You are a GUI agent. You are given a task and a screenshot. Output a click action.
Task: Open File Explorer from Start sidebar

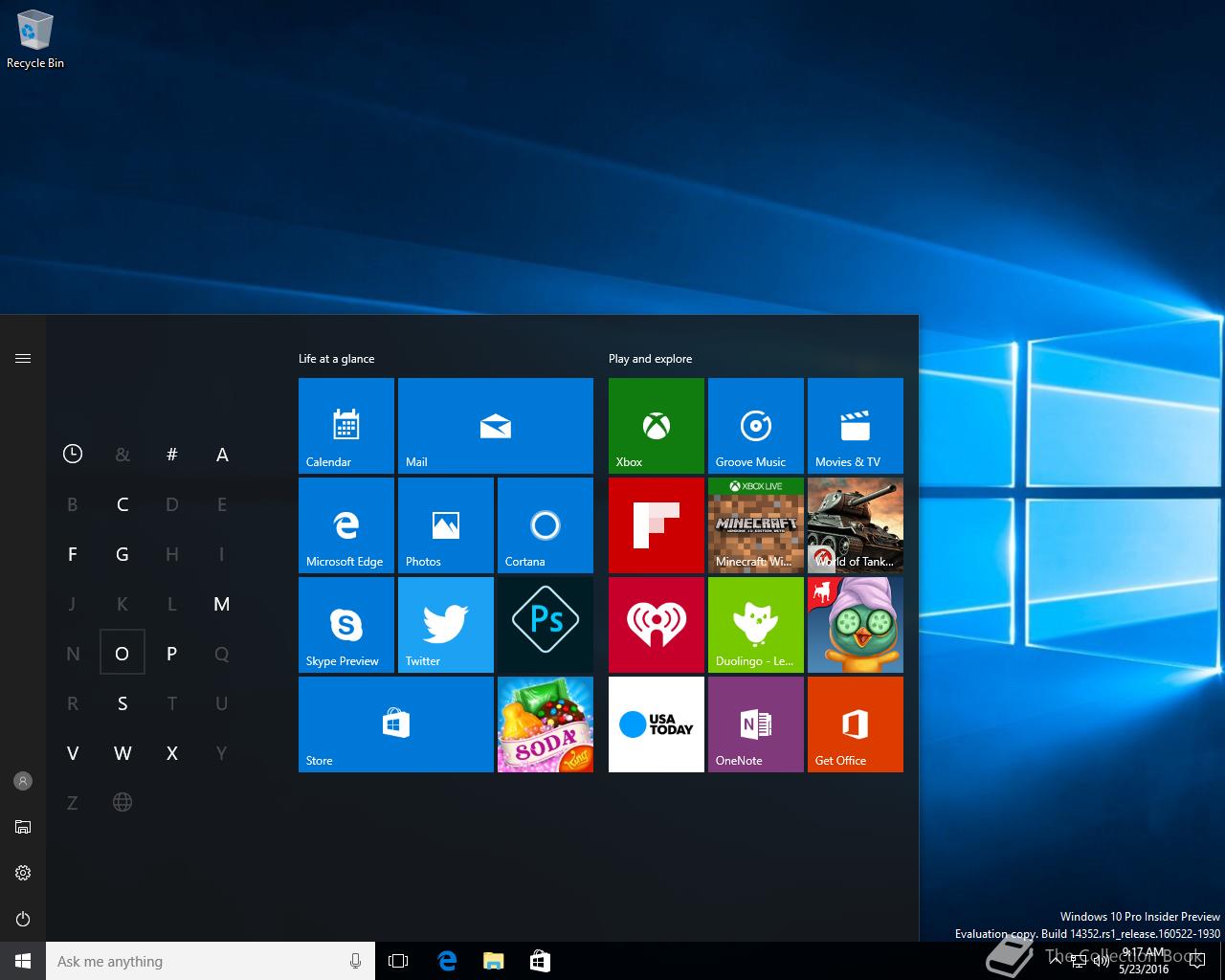(x=23, y=827)
